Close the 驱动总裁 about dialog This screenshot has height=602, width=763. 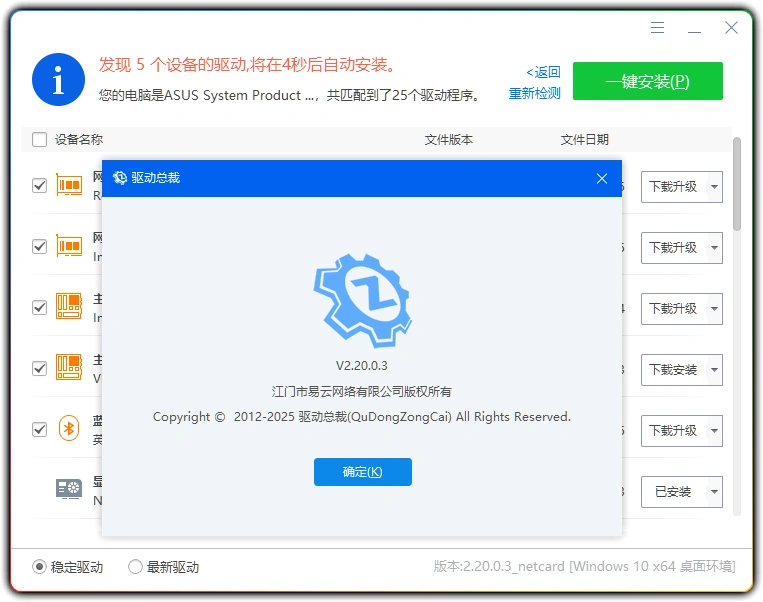[602, 179]
